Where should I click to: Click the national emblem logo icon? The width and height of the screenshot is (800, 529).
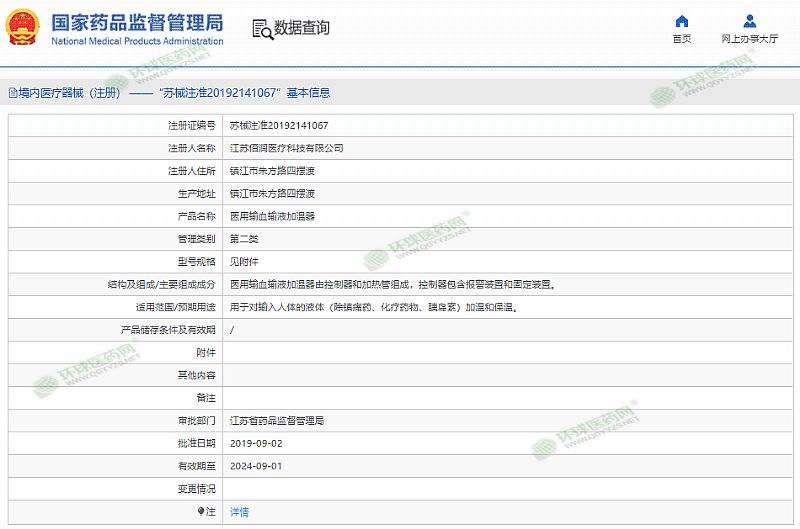[x=24, y=27]
